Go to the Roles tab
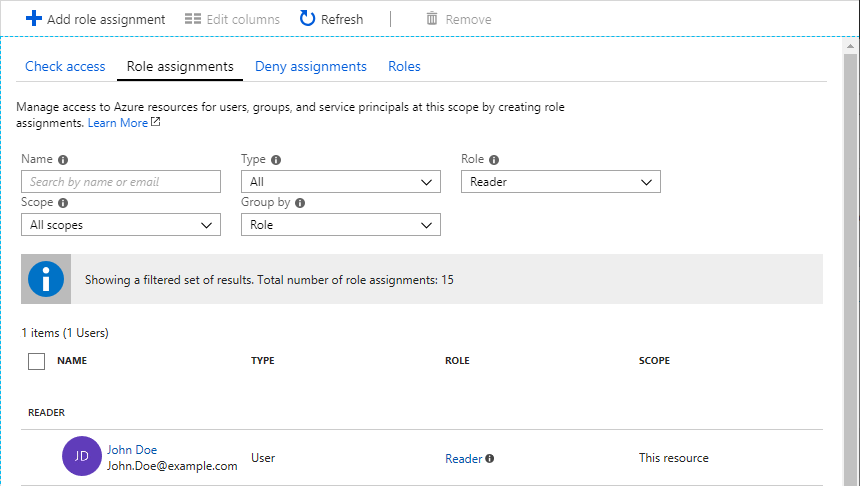This screenshot has height=486, width=860. point(404,67)
